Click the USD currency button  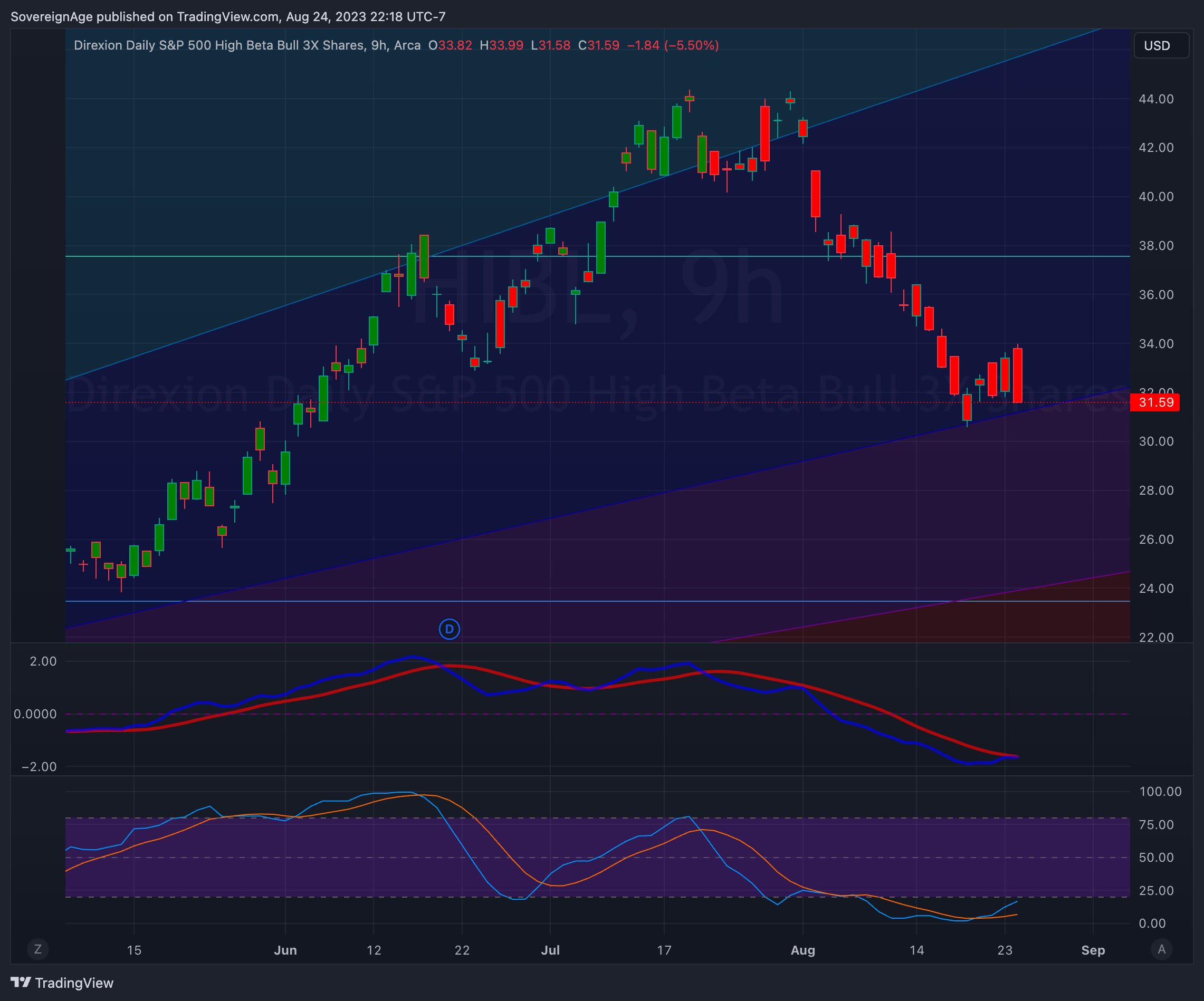click(1161, 46)
